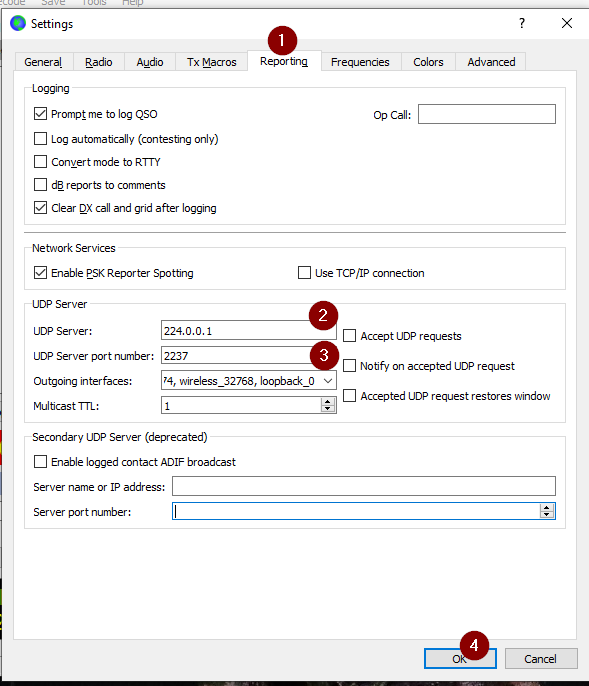Enable Use TCP/IP connection

pyautogui.click(x=304, y=273)
